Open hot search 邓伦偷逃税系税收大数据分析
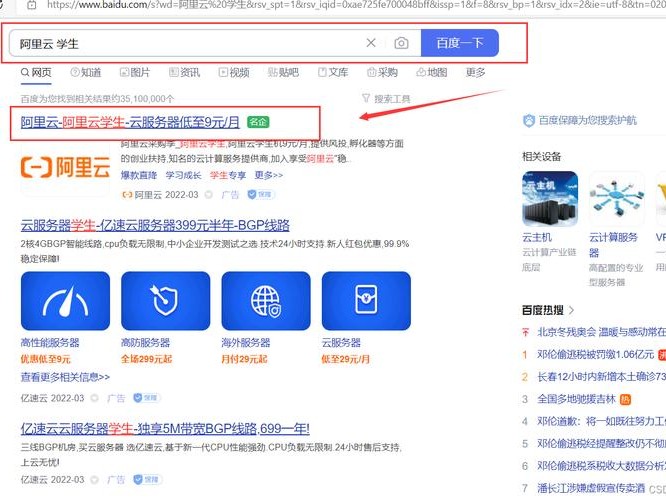The image size is (666, 500). coord(601,466)
